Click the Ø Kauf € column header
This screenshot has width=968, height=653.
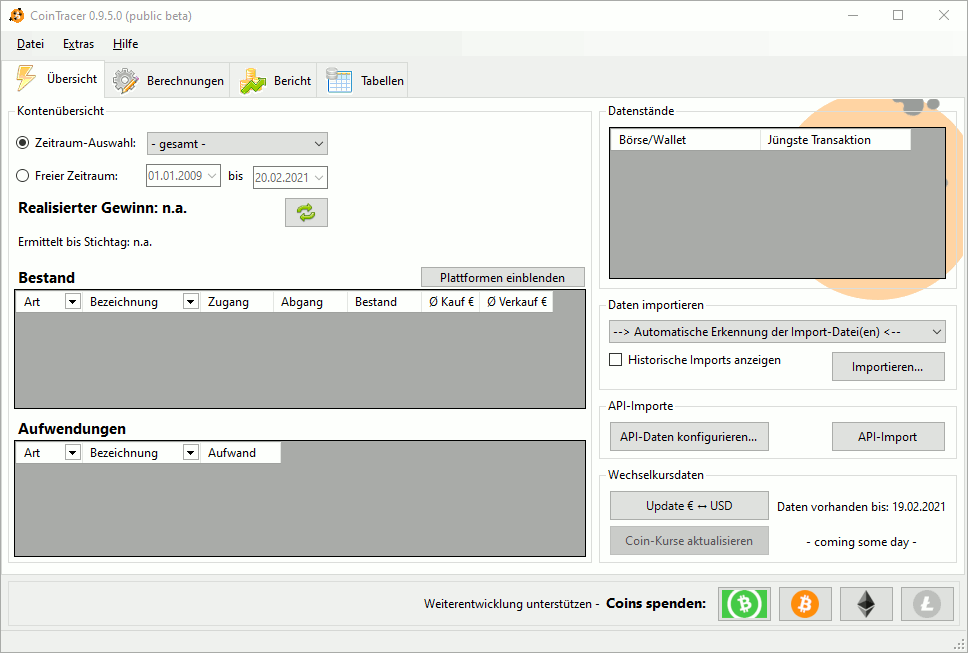point(451,302)
